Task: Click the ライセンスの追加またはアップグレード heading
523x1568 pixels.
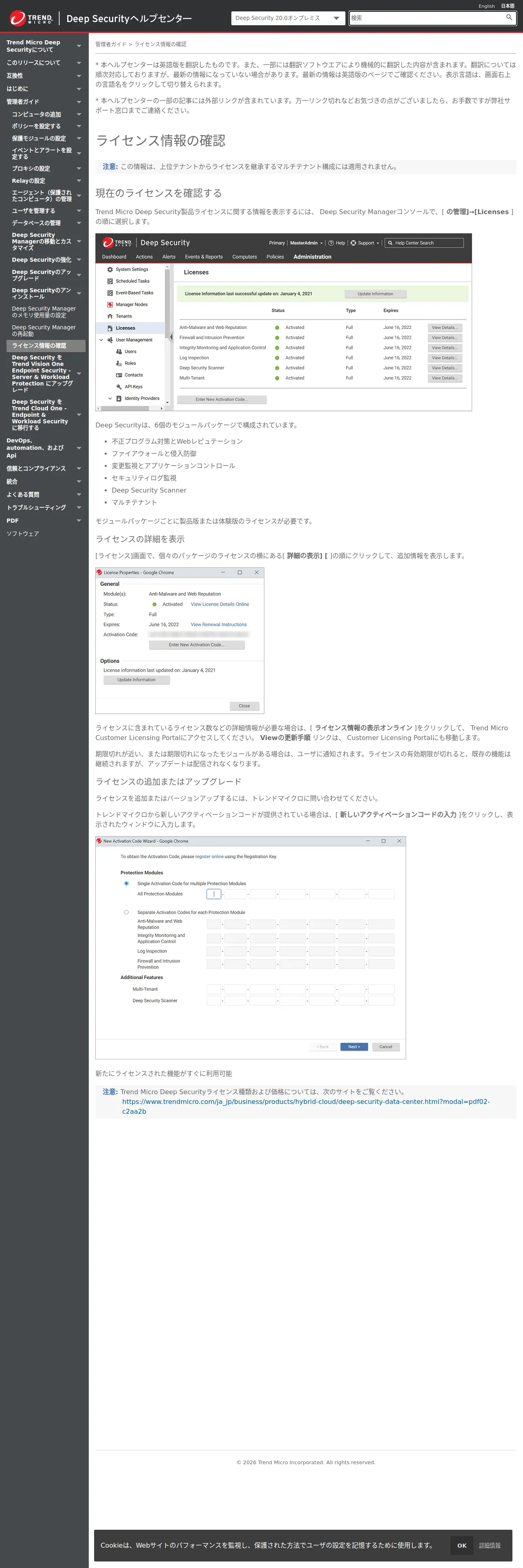Action: tap(169, 782)
